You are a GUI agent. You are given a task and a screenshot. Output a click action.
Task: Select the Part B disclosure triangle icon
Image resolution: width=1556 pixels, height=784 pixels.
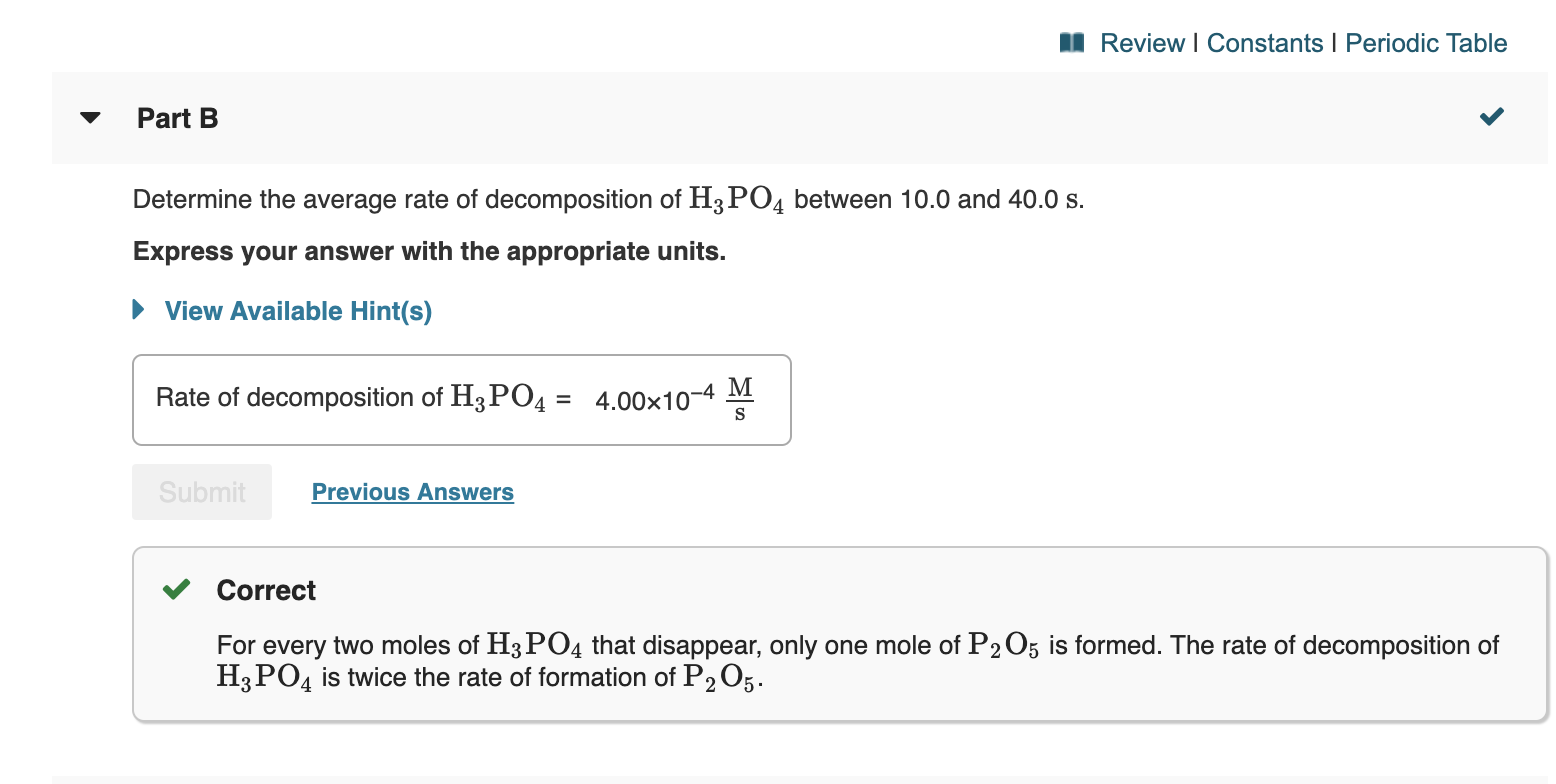(89, 117)
